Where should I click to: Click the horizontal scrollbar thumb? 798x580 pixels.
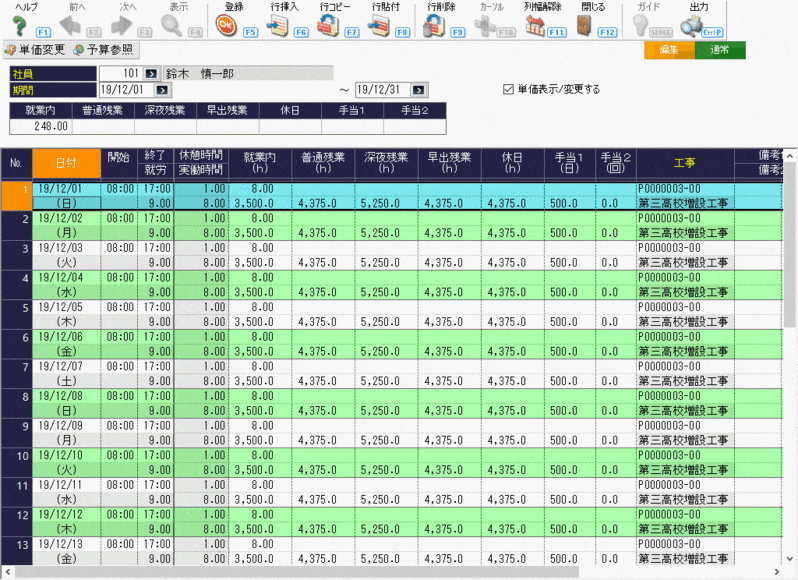tap(297, 572)
